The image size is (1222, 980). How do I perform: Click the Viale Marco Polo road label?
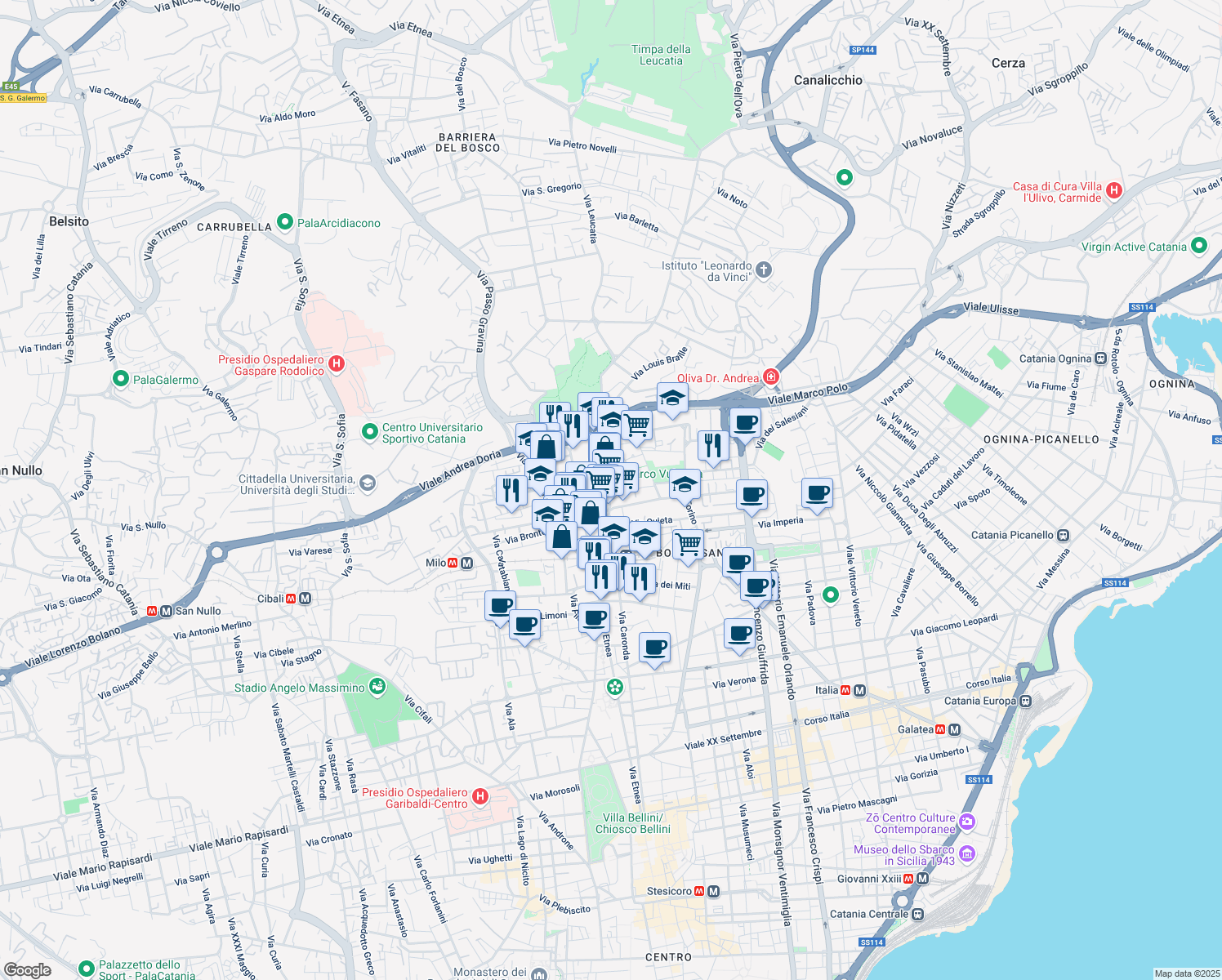pyautogui.click(x=808, y=394)
